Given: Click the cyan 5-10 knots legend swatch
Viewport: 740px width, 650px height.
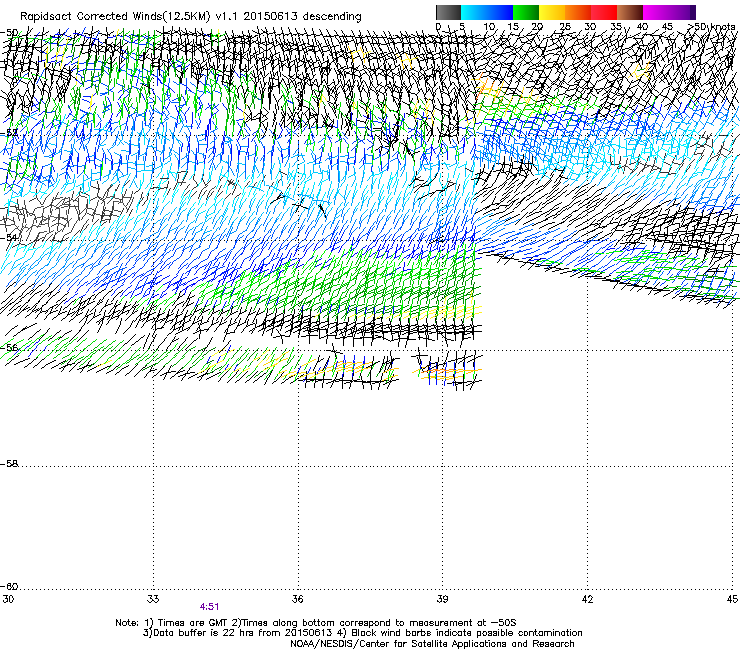Looking at the screenshot, I should [x=474, y=12].
